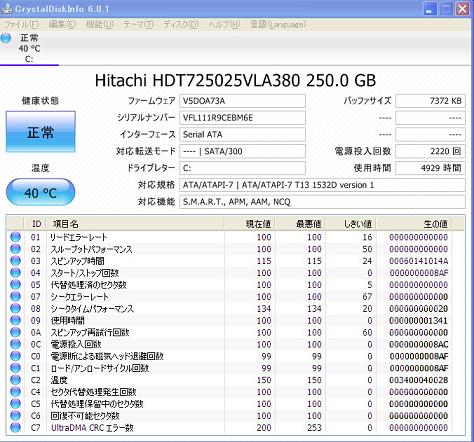Open the 機能(U) menu
The image size is (474, 442).
click(x=100, y=24)
